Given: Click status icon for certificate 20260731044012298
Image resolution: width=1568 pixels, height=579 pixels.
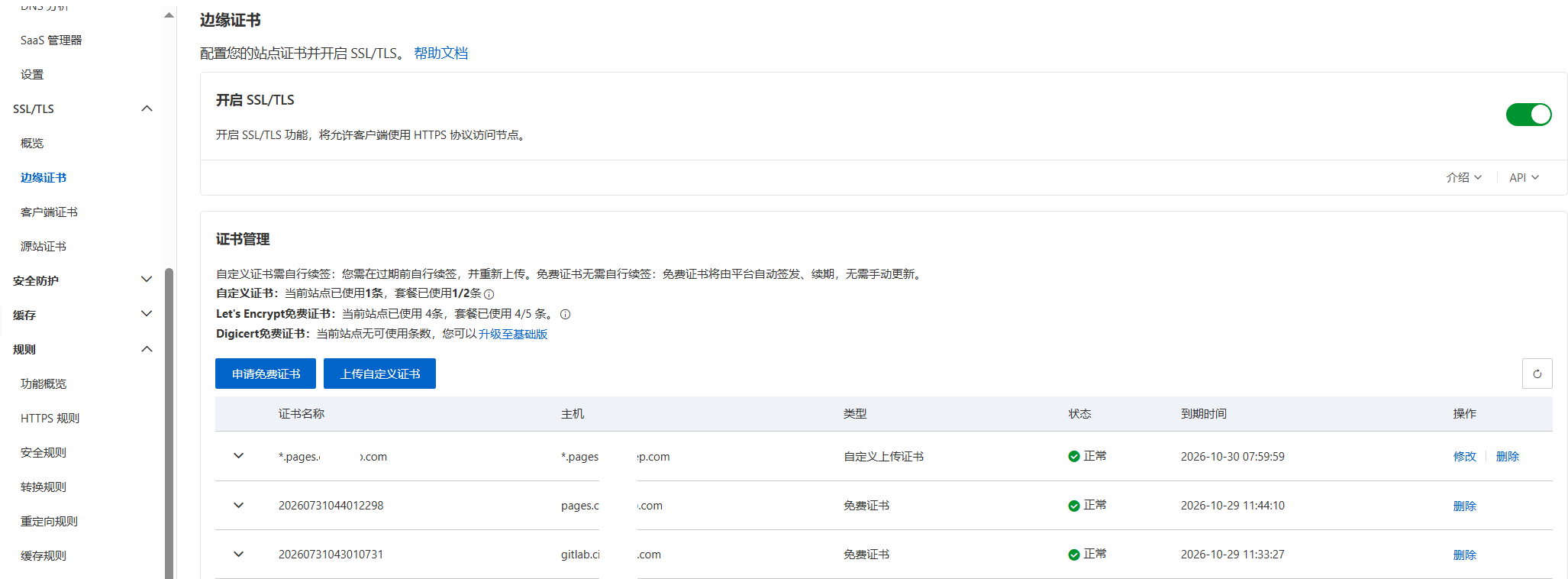Looking at the screenshot, I should click(x=1074, y=506).
